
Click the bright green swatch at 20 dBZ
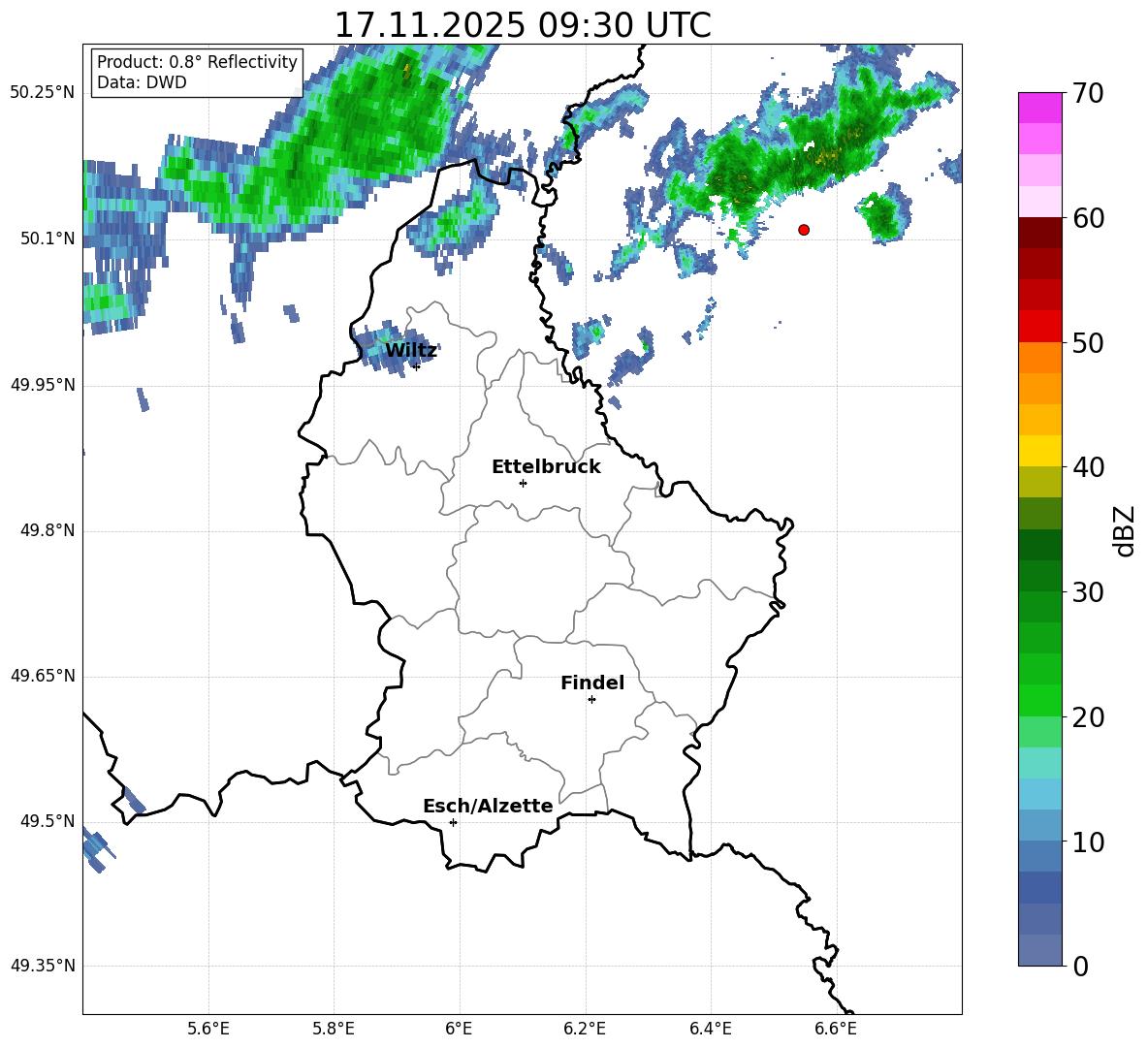click(x=1039, y=700)
